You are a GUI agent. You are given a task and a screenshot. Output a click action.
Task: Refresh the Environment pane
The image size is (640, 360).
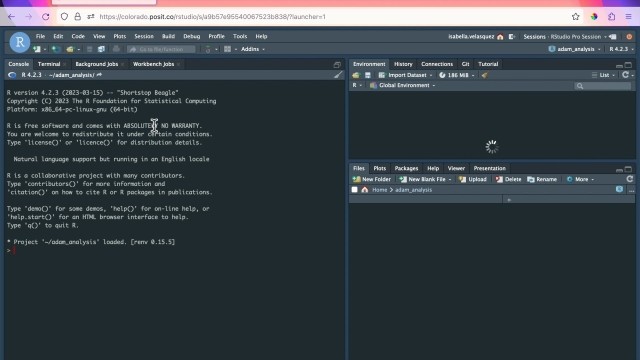click(625, 75)
